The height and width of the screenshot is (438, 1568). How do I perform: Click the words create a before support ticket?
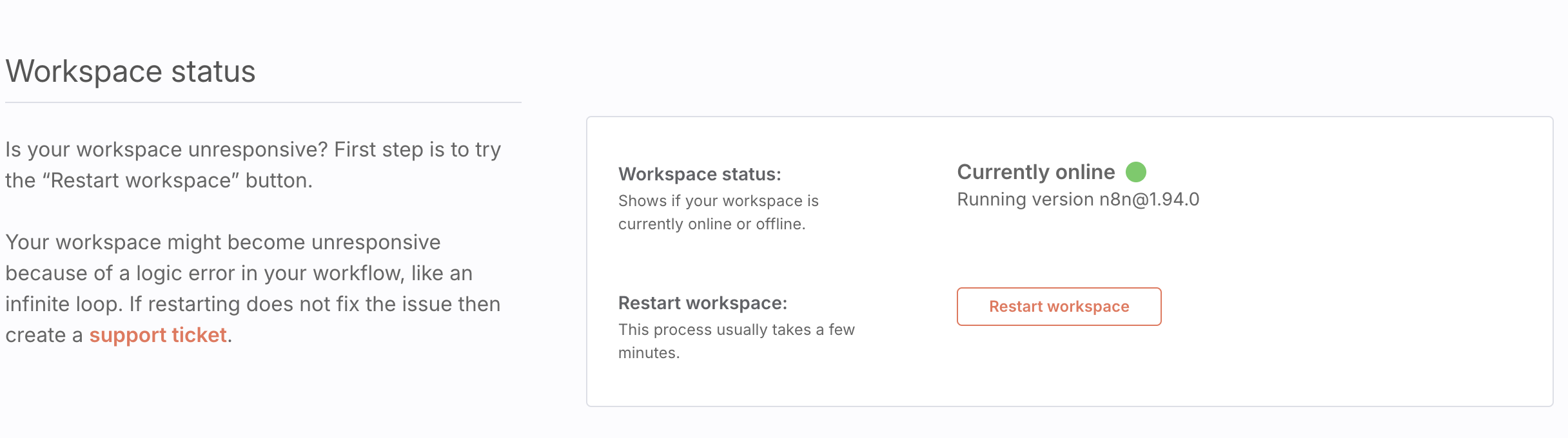pos(44,335)
